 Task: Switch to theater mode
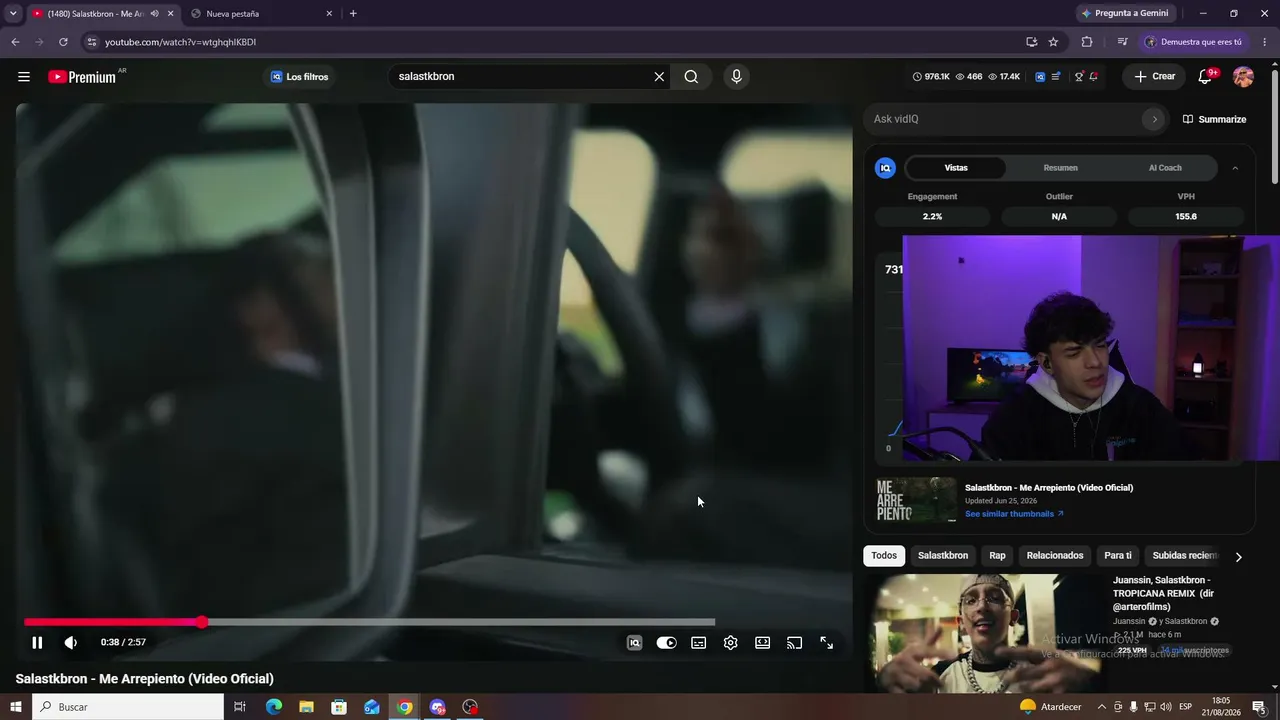point(763,643)
